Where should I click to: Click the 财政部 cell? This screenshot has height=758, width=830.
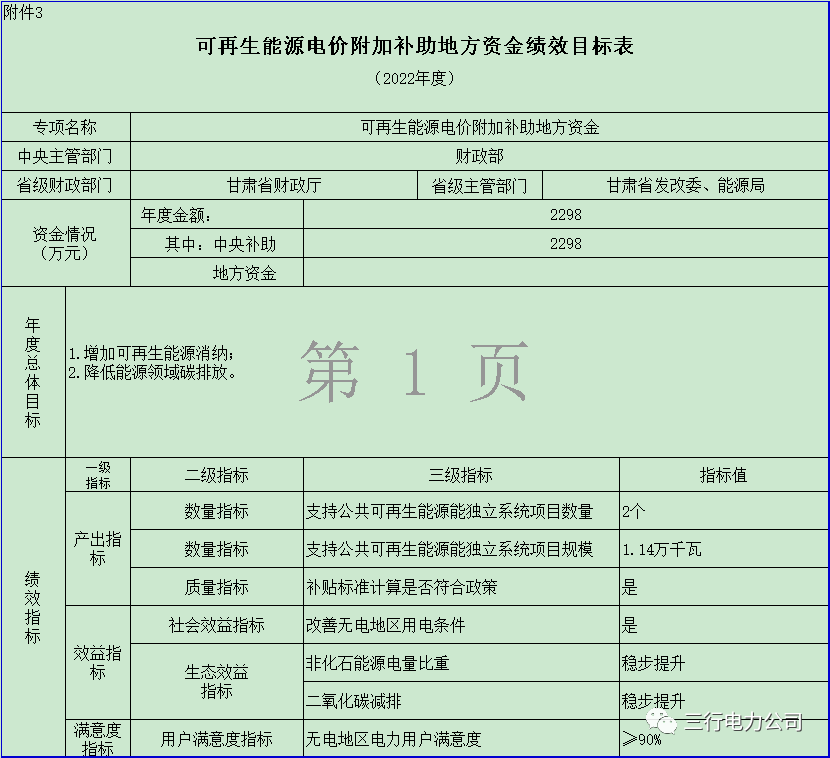point(479,156)
